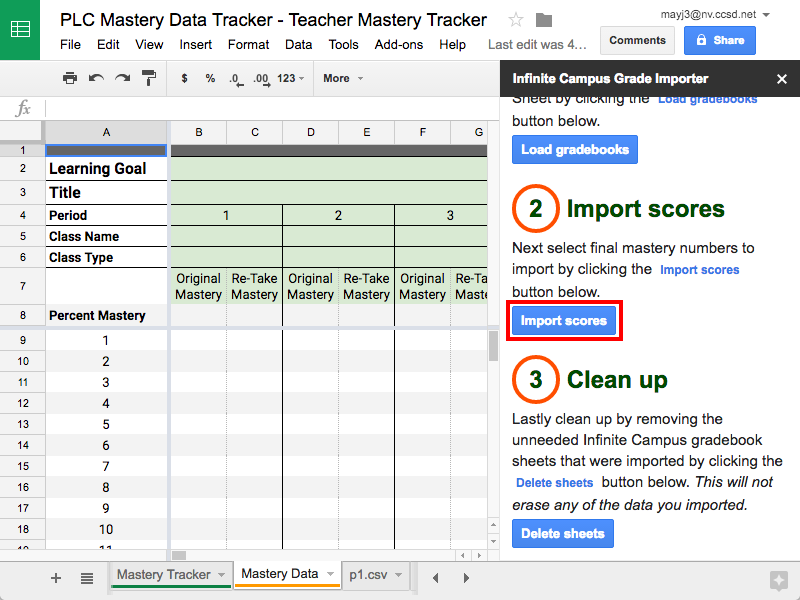Open Mastery Tracker tab dropdown arrow
The image size is (800, 600).
[221, 574]
